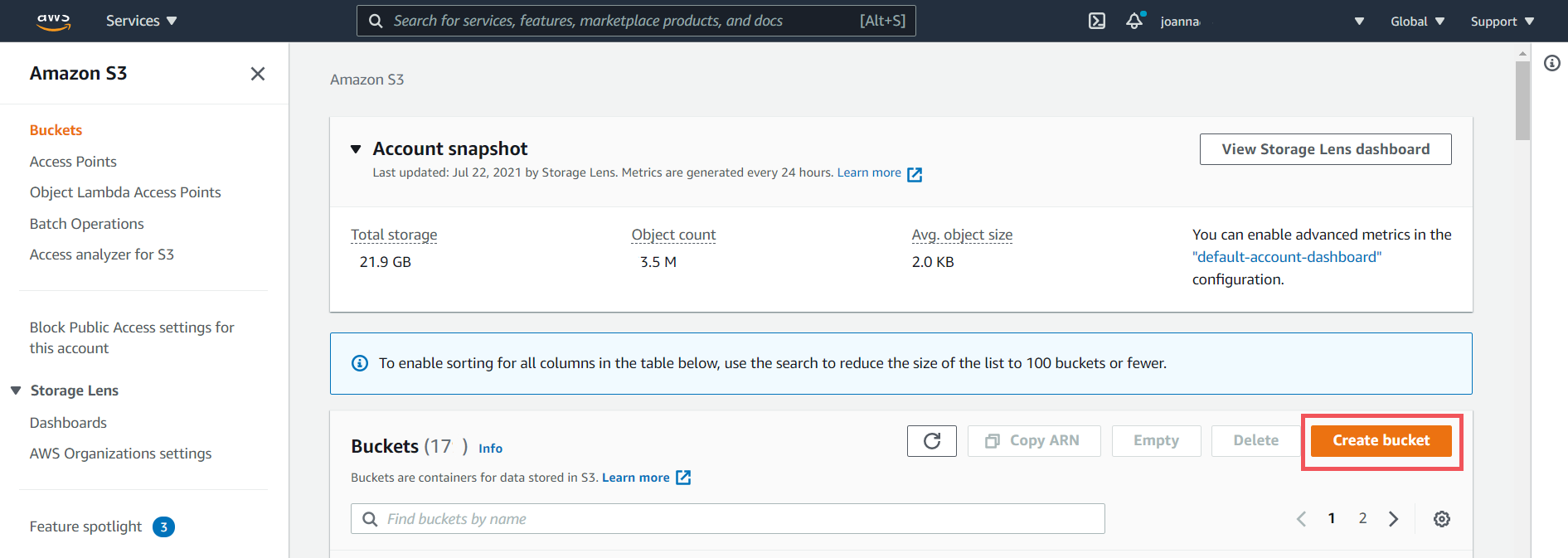Close the Amazon S3 sidebar
This screenshot has width=1568, height=558.
(x=258, y=74)
